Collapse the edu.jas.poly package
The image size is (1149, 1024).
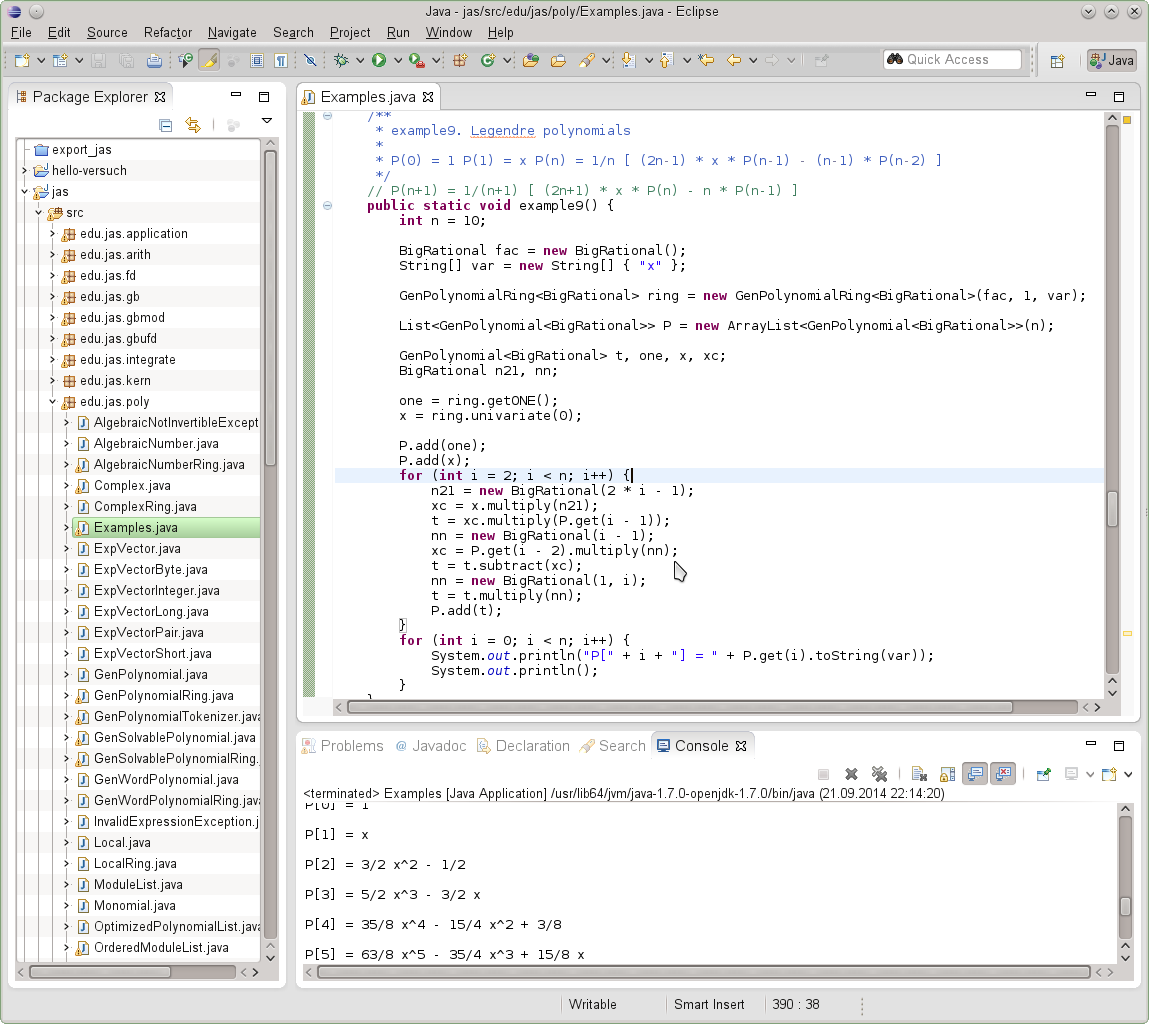pyautogui.click(x=53, y=402)
